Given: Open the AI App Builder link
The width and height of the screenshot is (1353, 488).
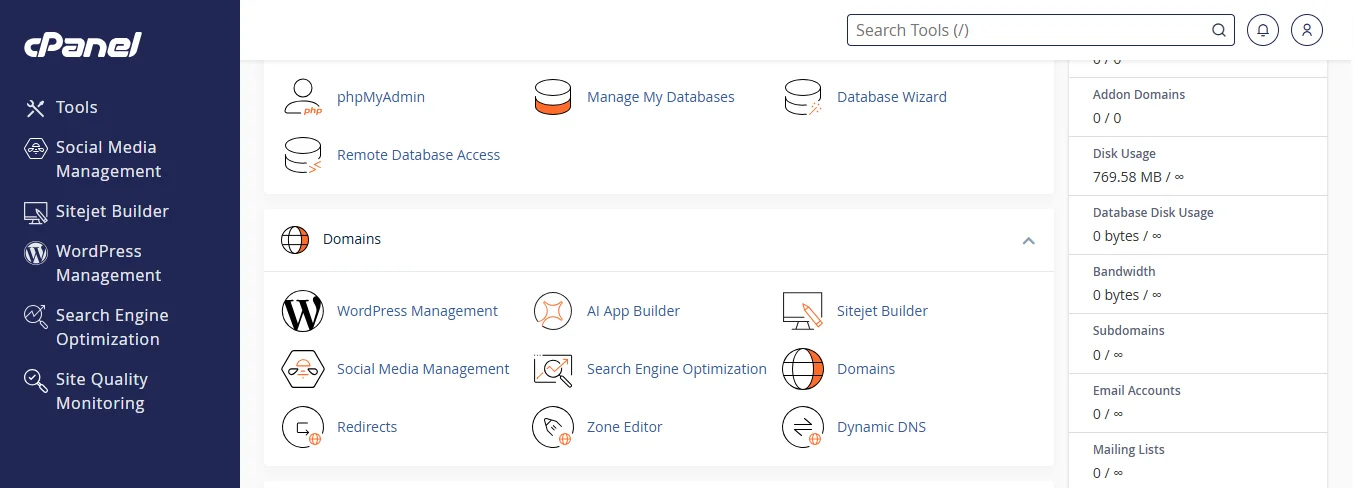Looking at the screenshot, I should pos(634,311).
